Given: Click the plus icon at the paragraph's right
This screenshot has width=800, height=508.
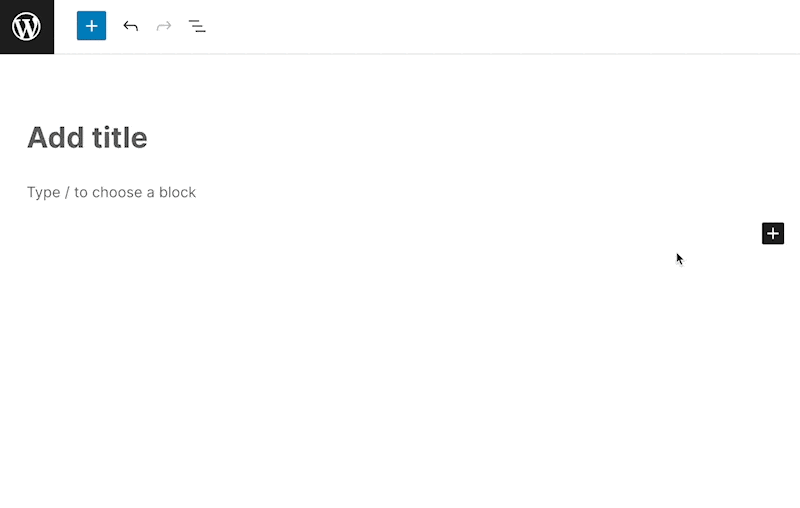Looking at the screenshot, I should (773, 234).
